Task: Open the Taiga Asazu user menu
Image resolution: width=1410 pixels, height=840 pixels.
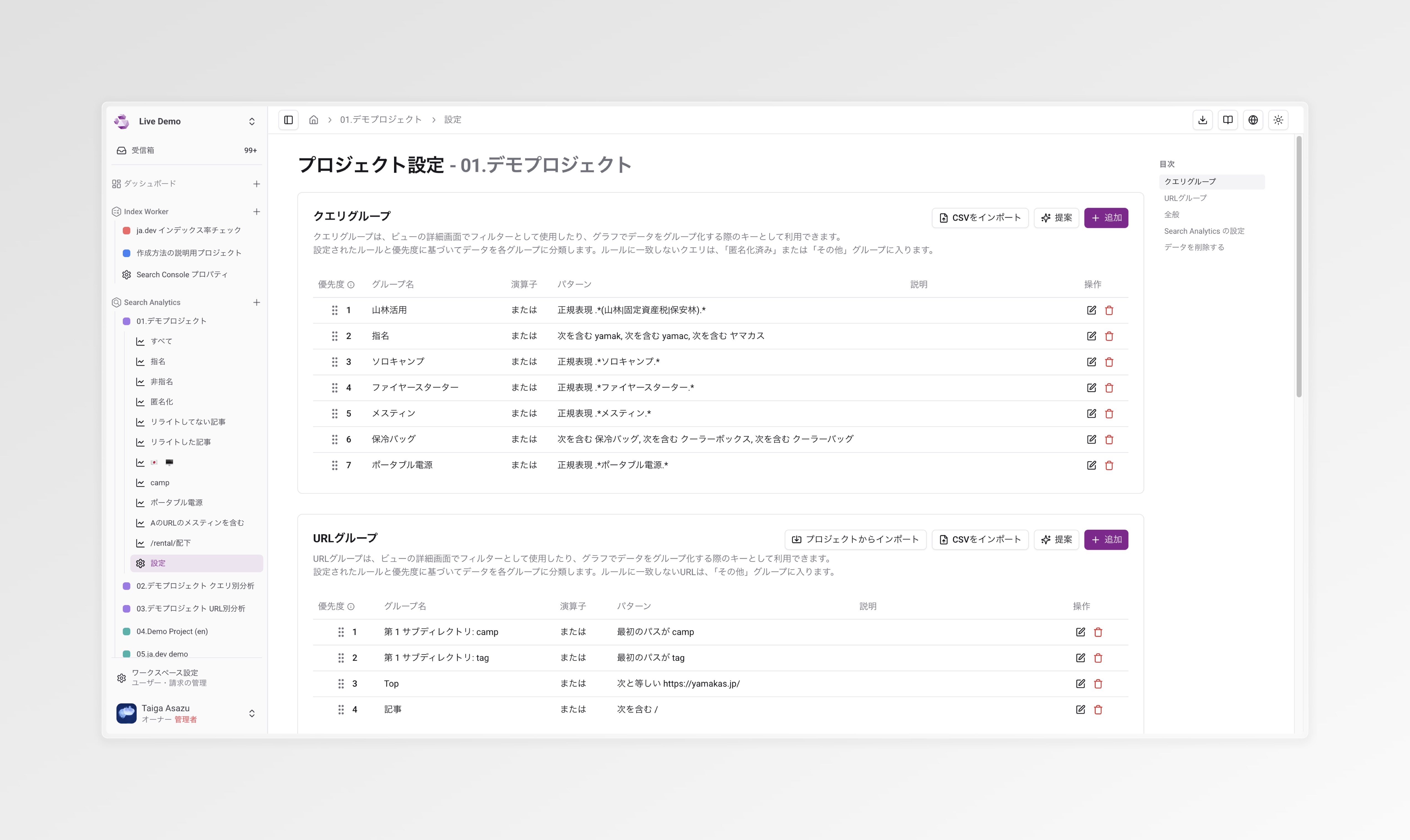Action: (x=252, y=713)
